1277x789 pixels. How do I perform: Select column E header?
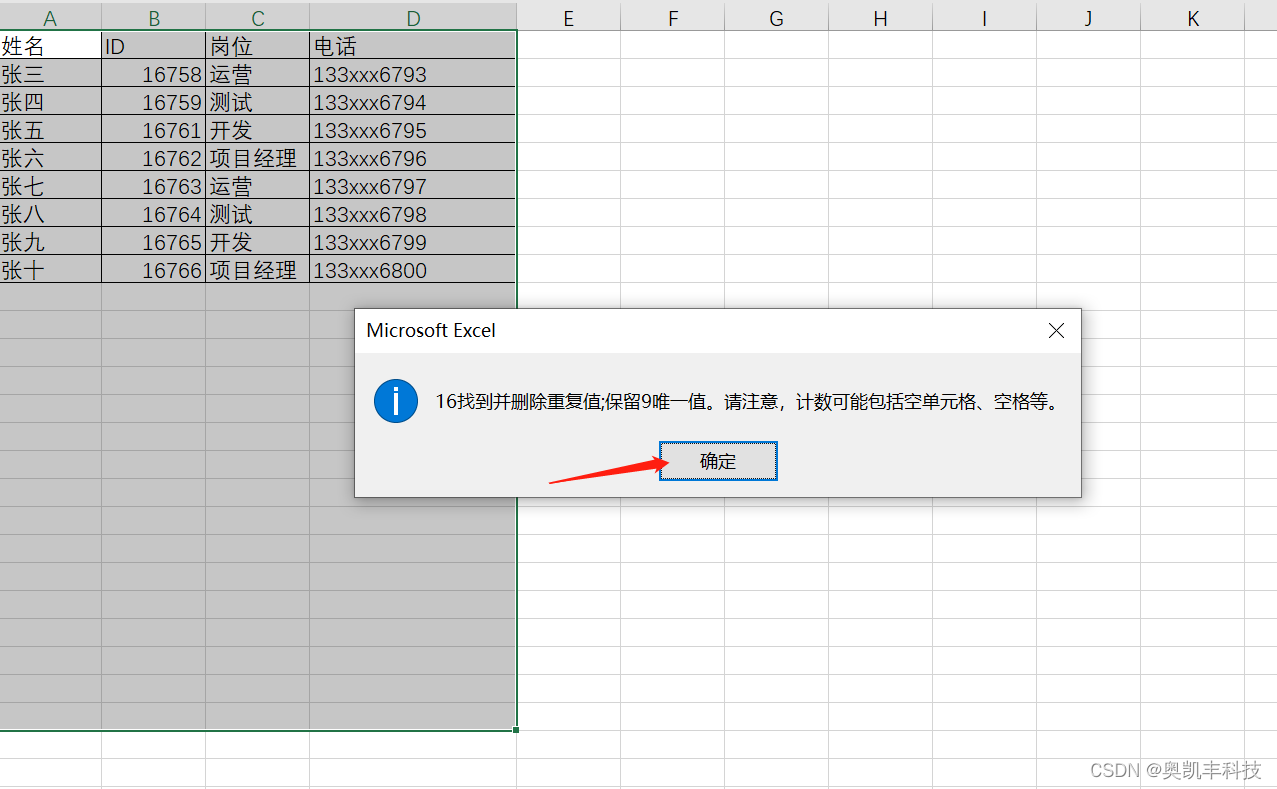[x=568, y=18]
